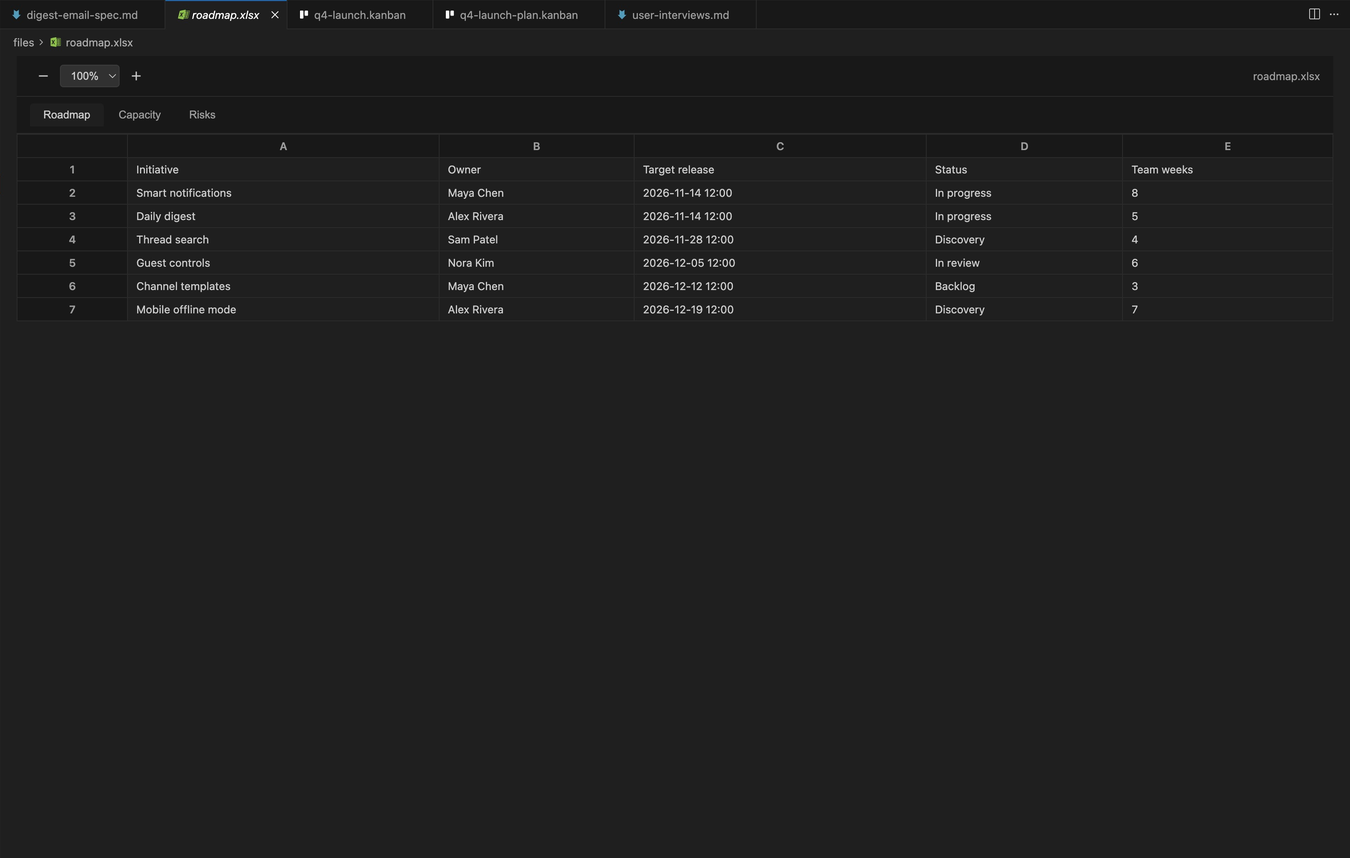Screen dimensions: 1350x858
Task: Select column B header
Action: (536, 146)
